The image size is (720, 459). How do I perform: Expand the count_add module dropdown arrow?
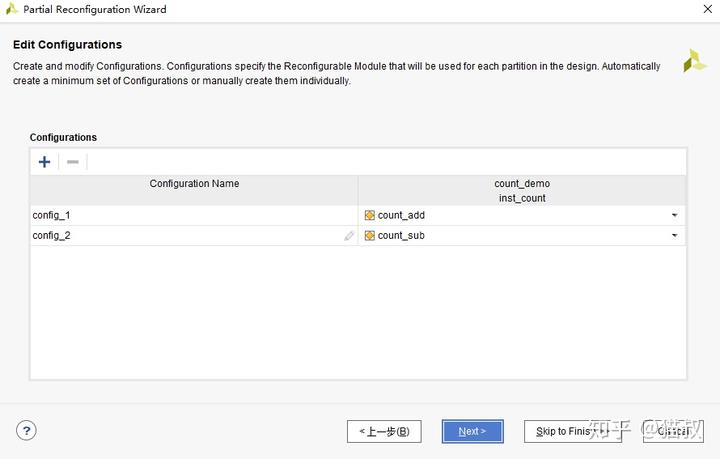pyautogui.click(x=674, y=215)
